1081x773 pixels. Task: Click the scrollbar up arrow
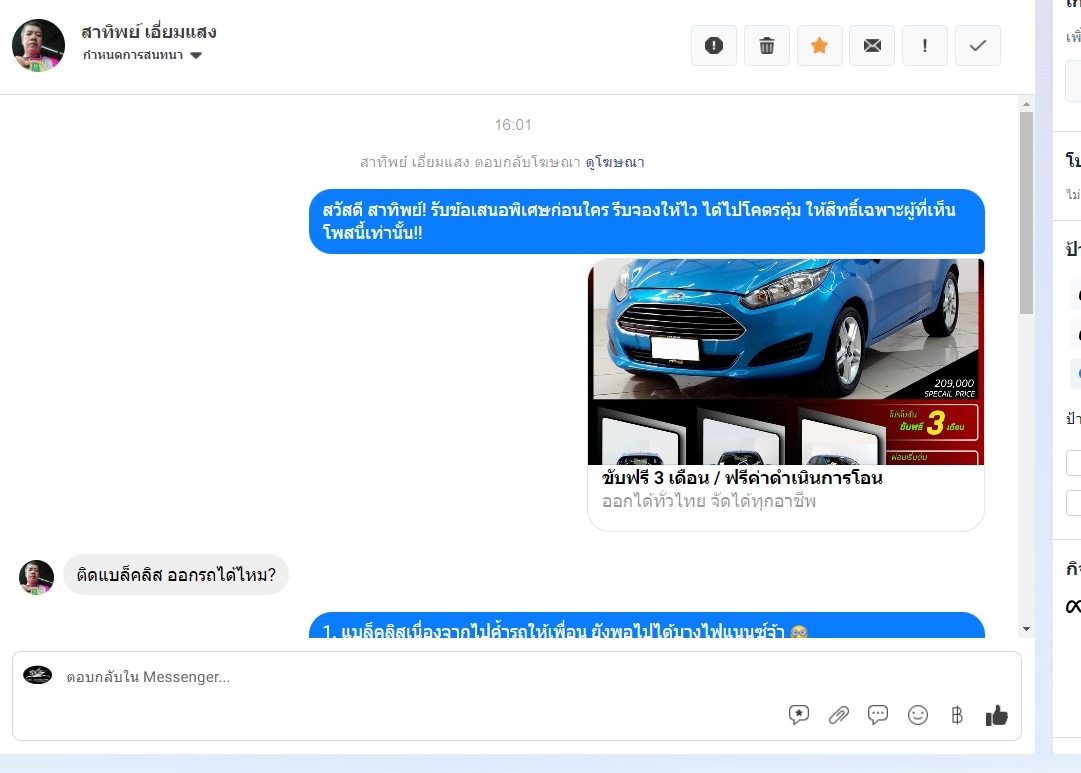pyautogui.click(x=1027, y=105)
